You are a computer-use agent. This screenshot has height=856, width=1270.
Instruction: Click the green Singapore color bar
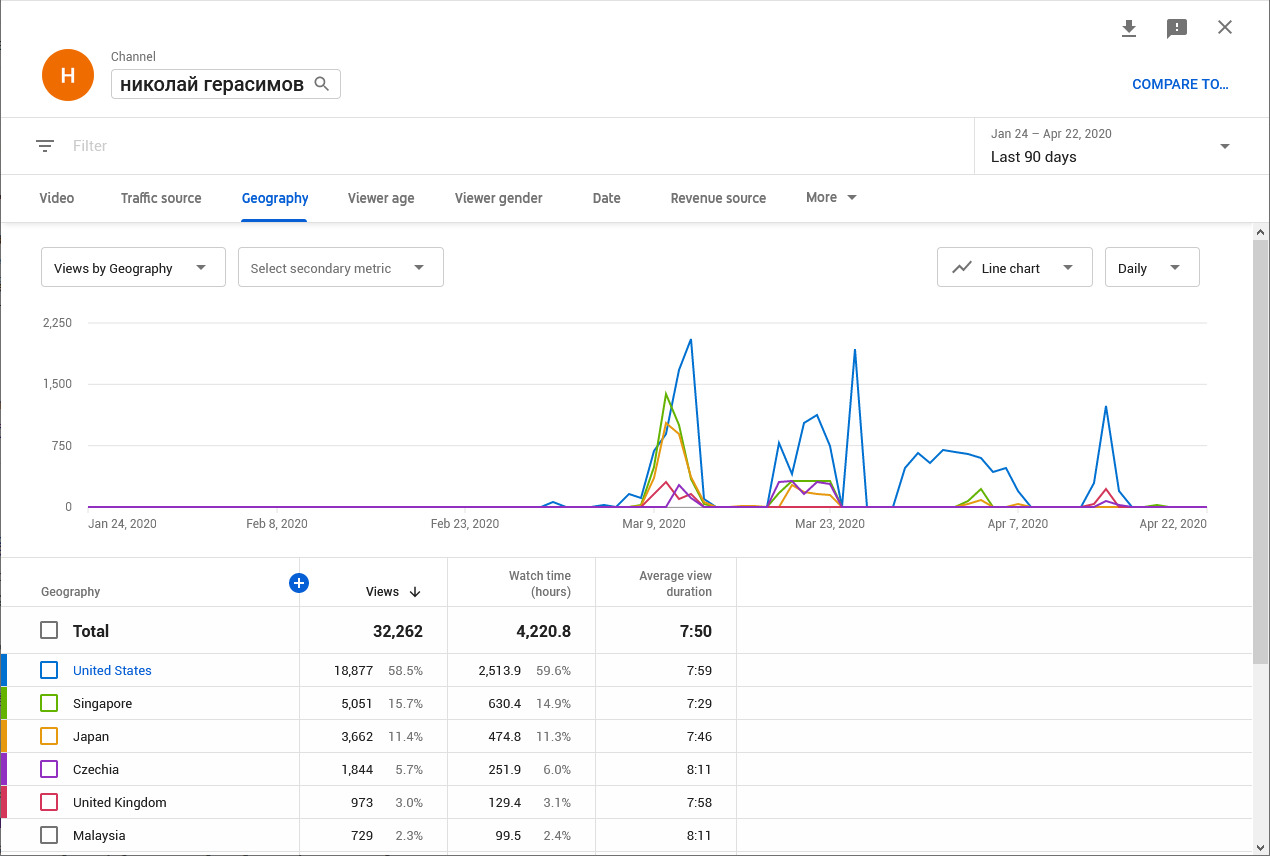tap(3, 703)
